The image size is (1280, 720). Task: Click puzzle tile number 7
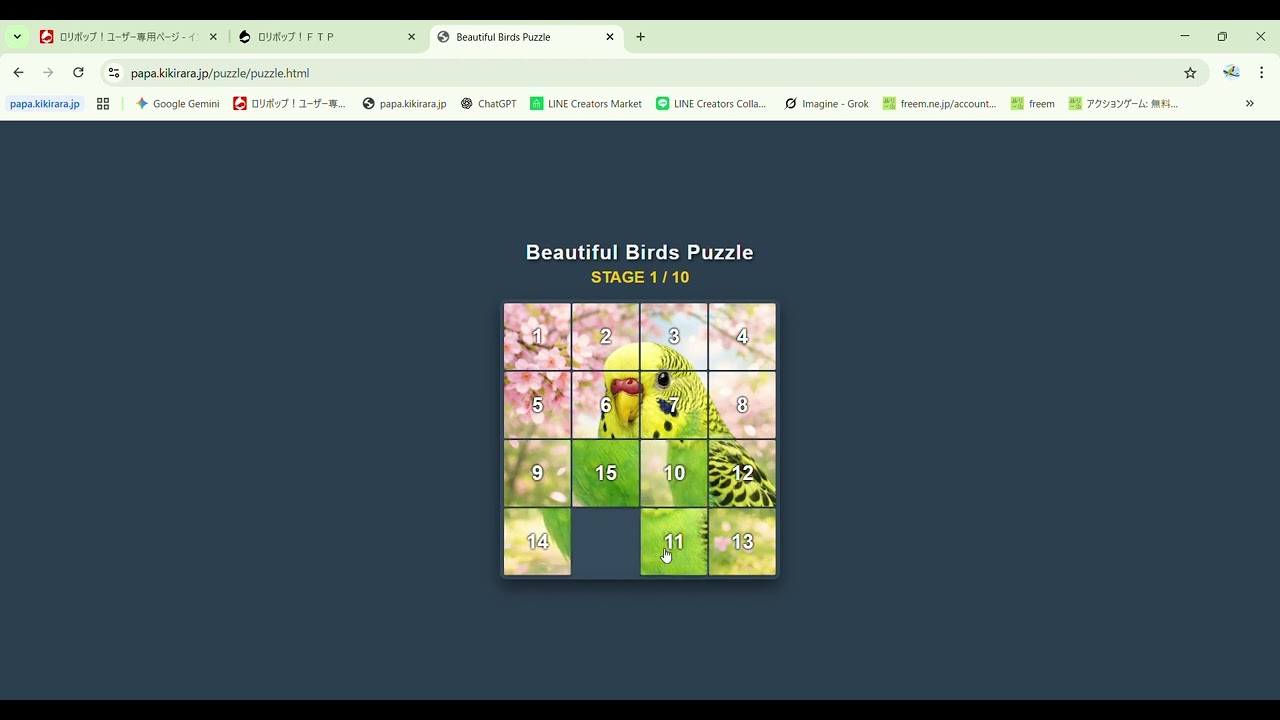pos(674,405)
